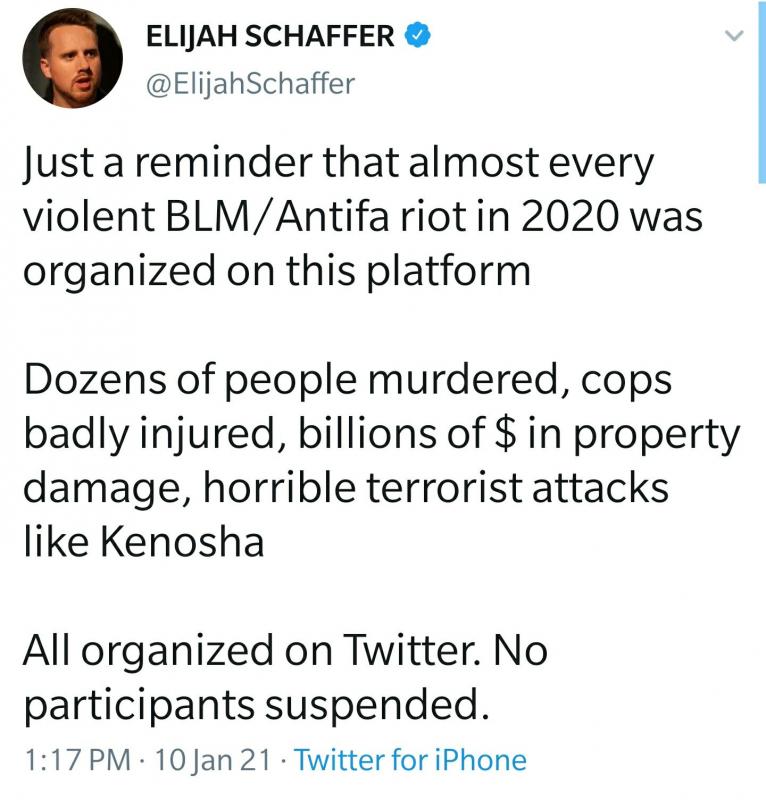
Task: Click the 1:17 PM timestamp
Action: click(77, 760)
